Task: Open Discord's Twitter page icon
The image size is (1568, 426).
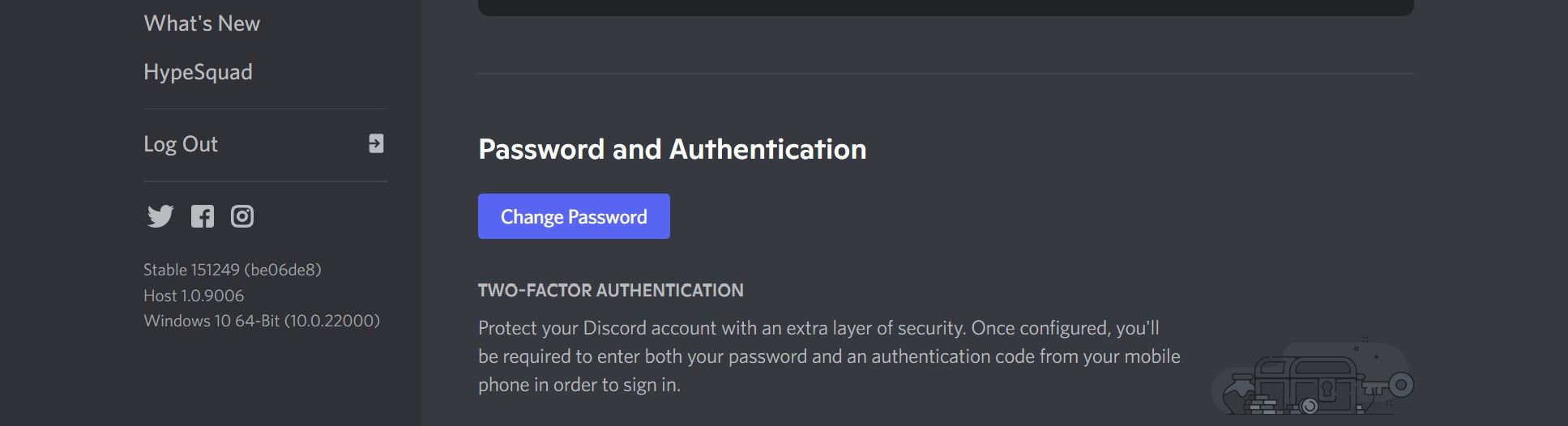Action: [x=160, y=216]
